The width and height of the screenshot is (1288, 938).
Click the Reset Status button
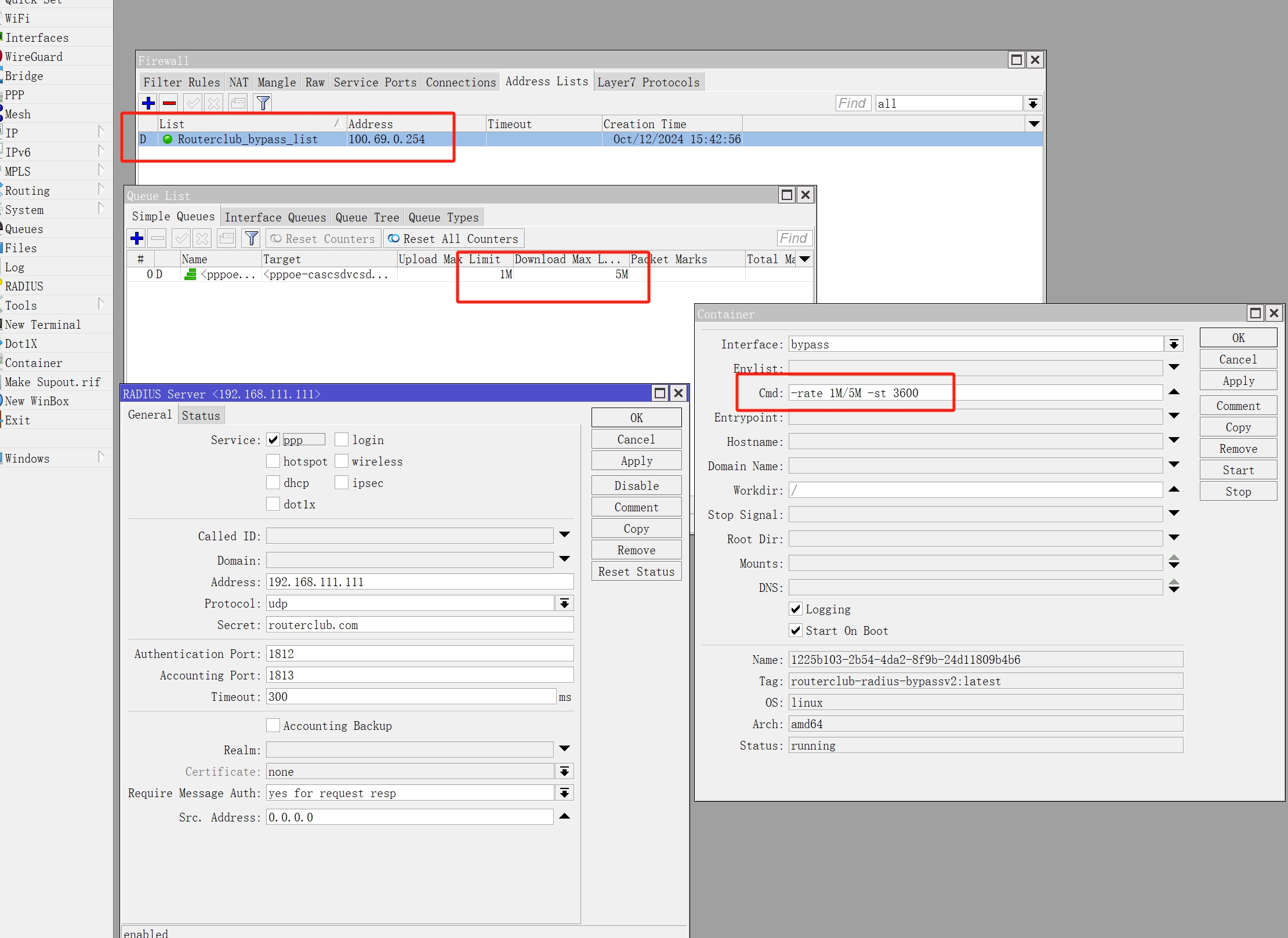tap(637, 572)
